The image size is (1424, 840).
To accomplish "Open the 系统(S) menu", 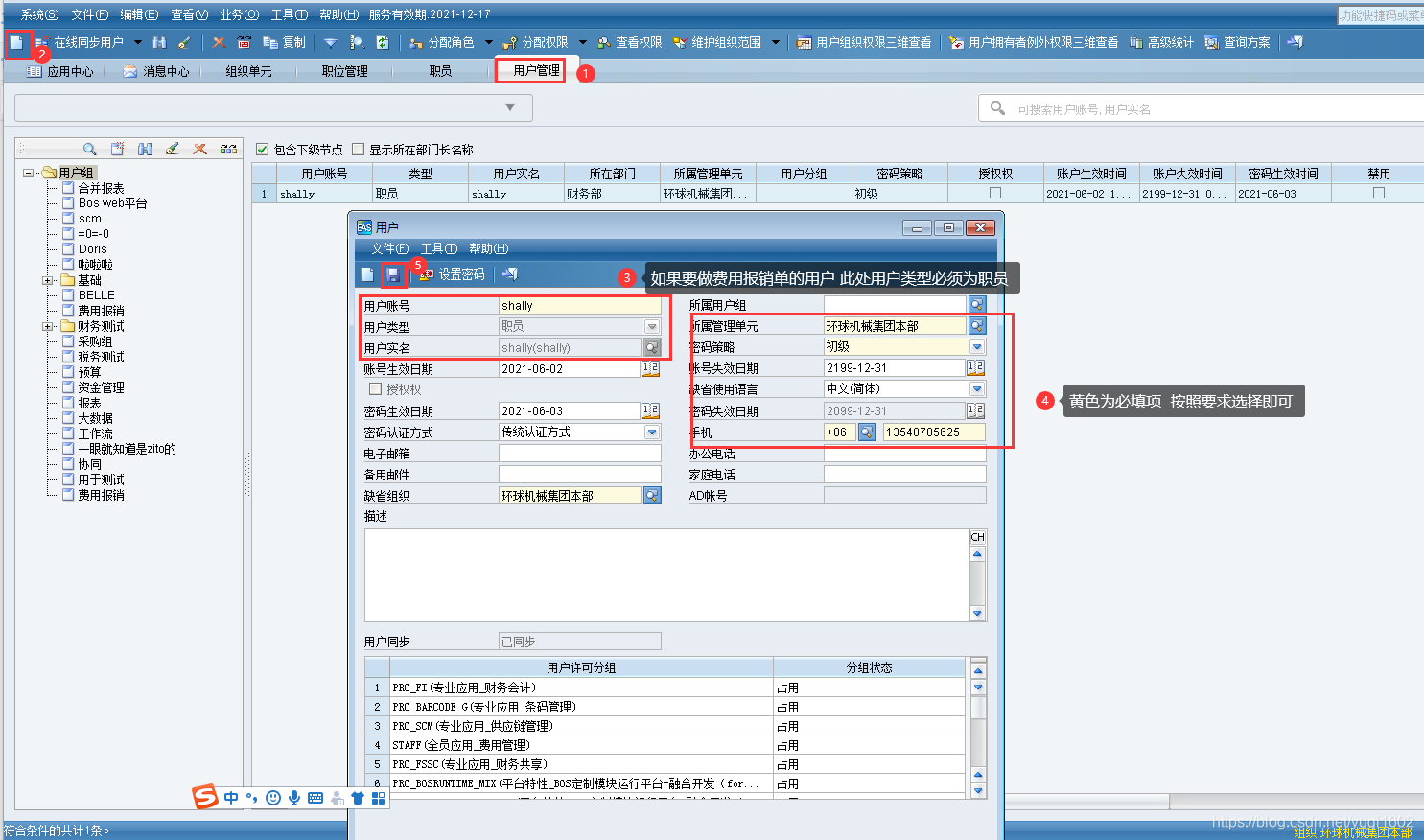I will point(39,14).
